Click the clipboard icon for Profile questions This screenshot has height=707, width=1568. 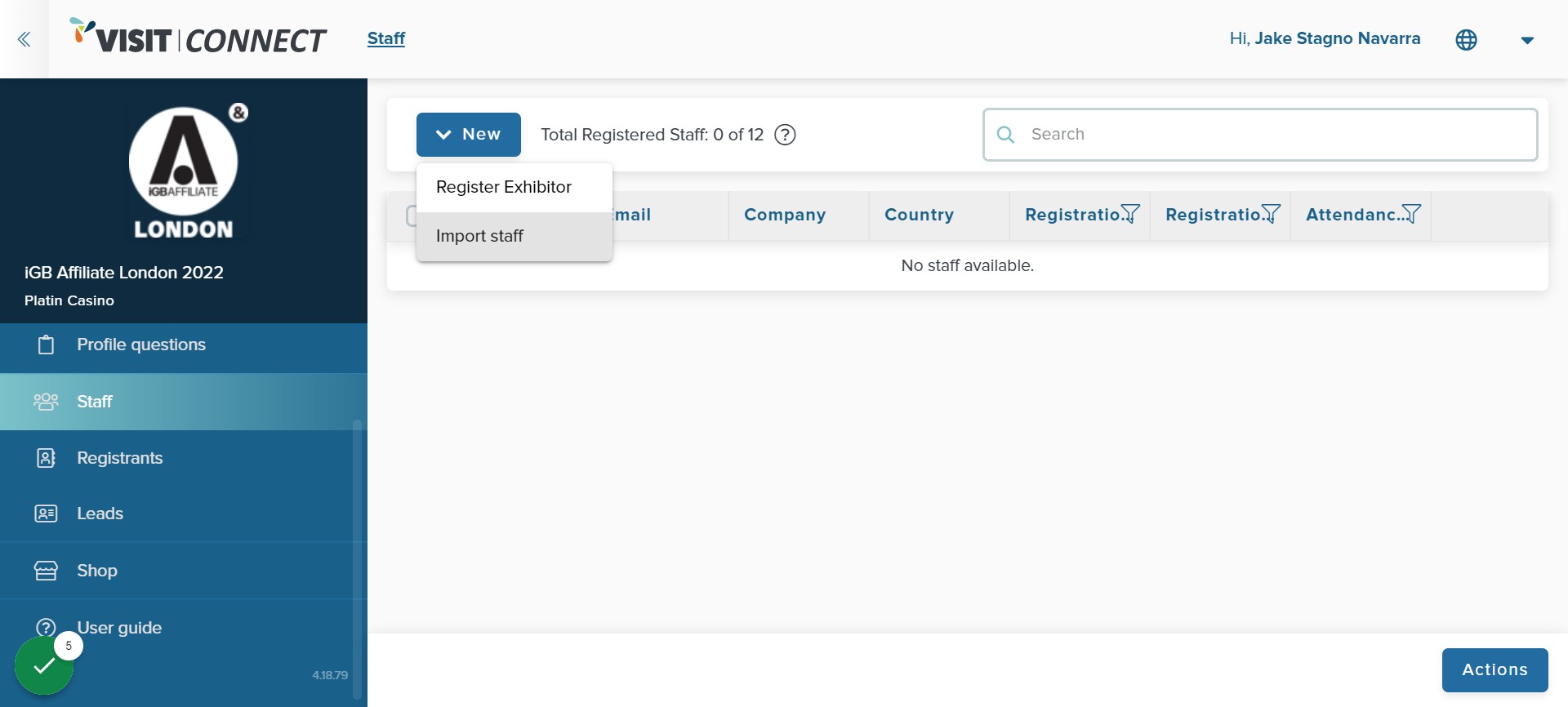47,345
